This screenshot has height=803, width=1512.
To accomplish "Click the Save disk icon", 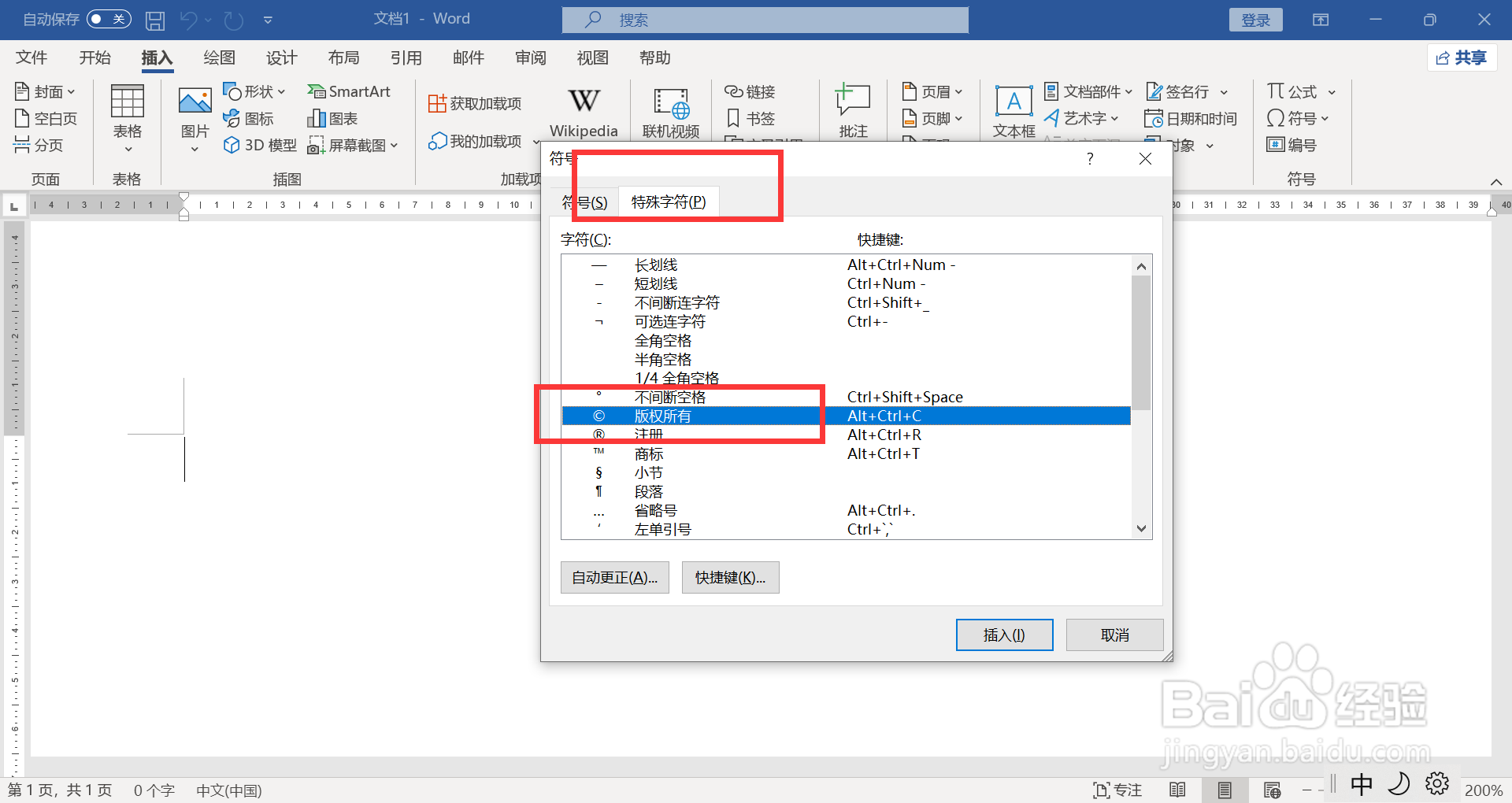I will pyautogui.click(x=155, y=20).
